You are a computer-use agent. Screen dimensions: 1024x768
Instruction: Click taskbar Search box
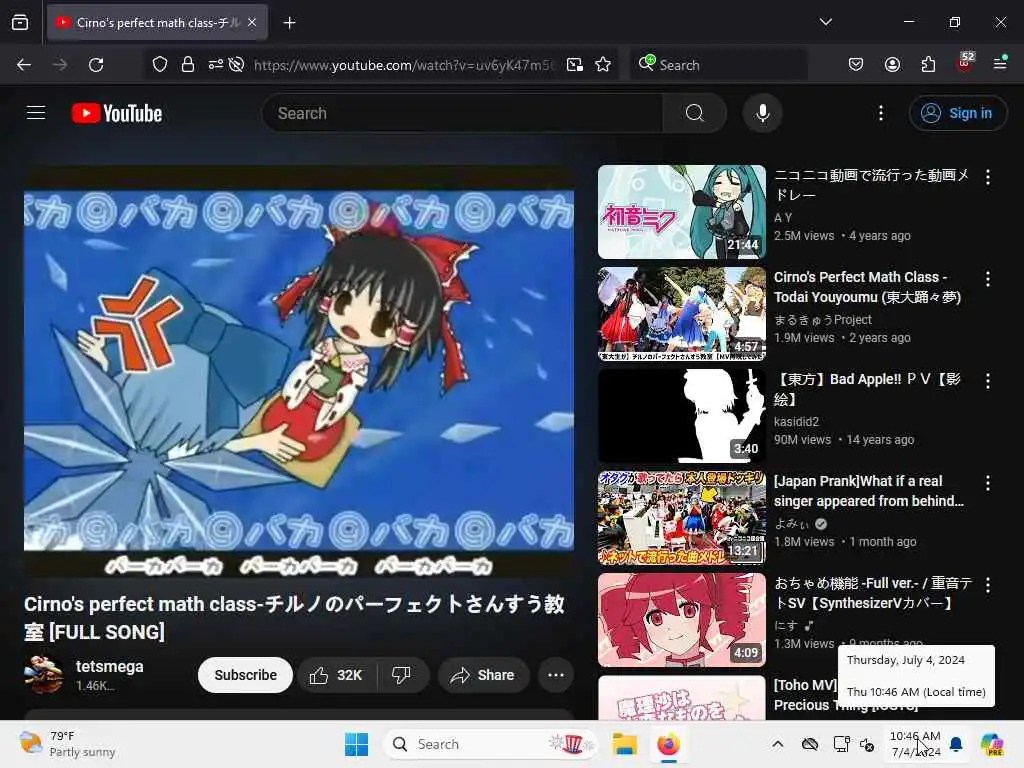click(x=490, y=744)
